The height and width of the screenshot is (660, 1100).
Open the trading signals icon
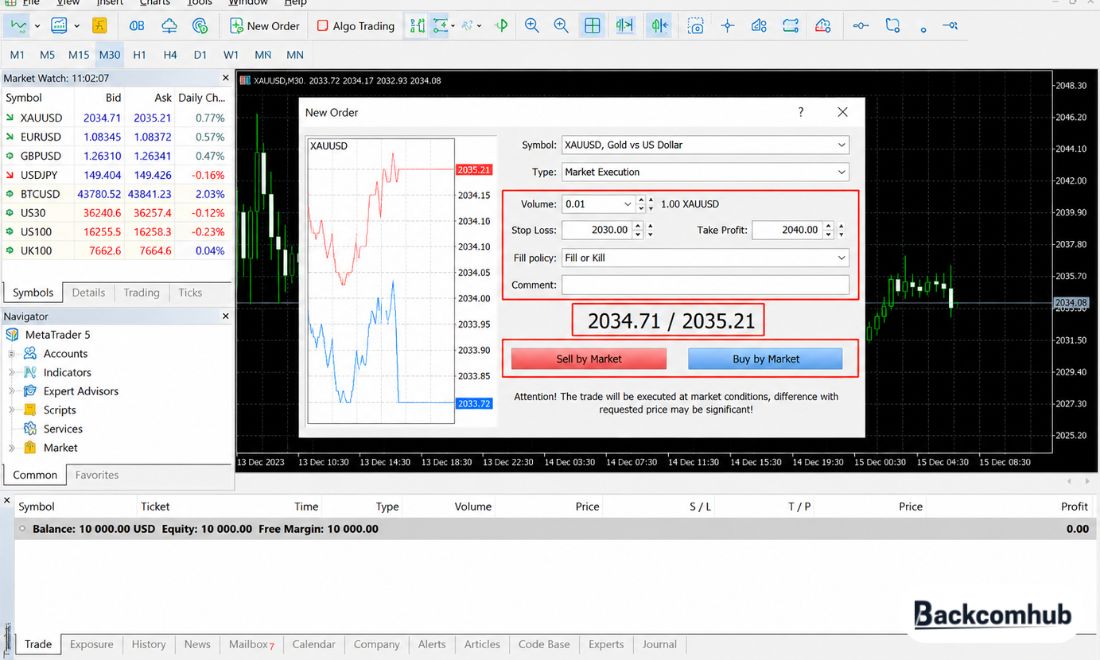200,26
